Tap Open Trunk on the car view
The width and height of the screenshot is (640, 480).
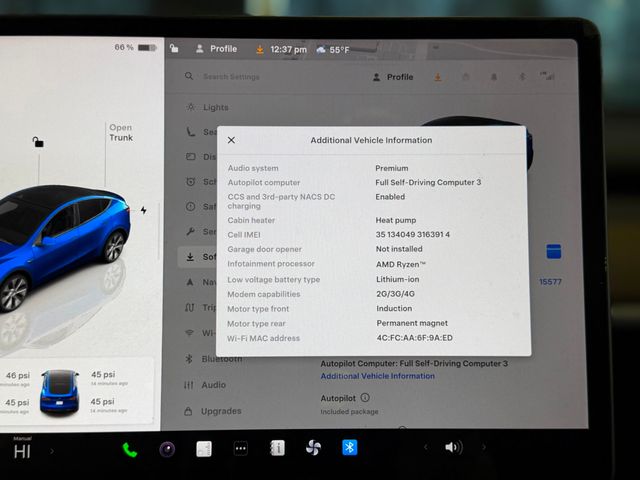[121, 132]
